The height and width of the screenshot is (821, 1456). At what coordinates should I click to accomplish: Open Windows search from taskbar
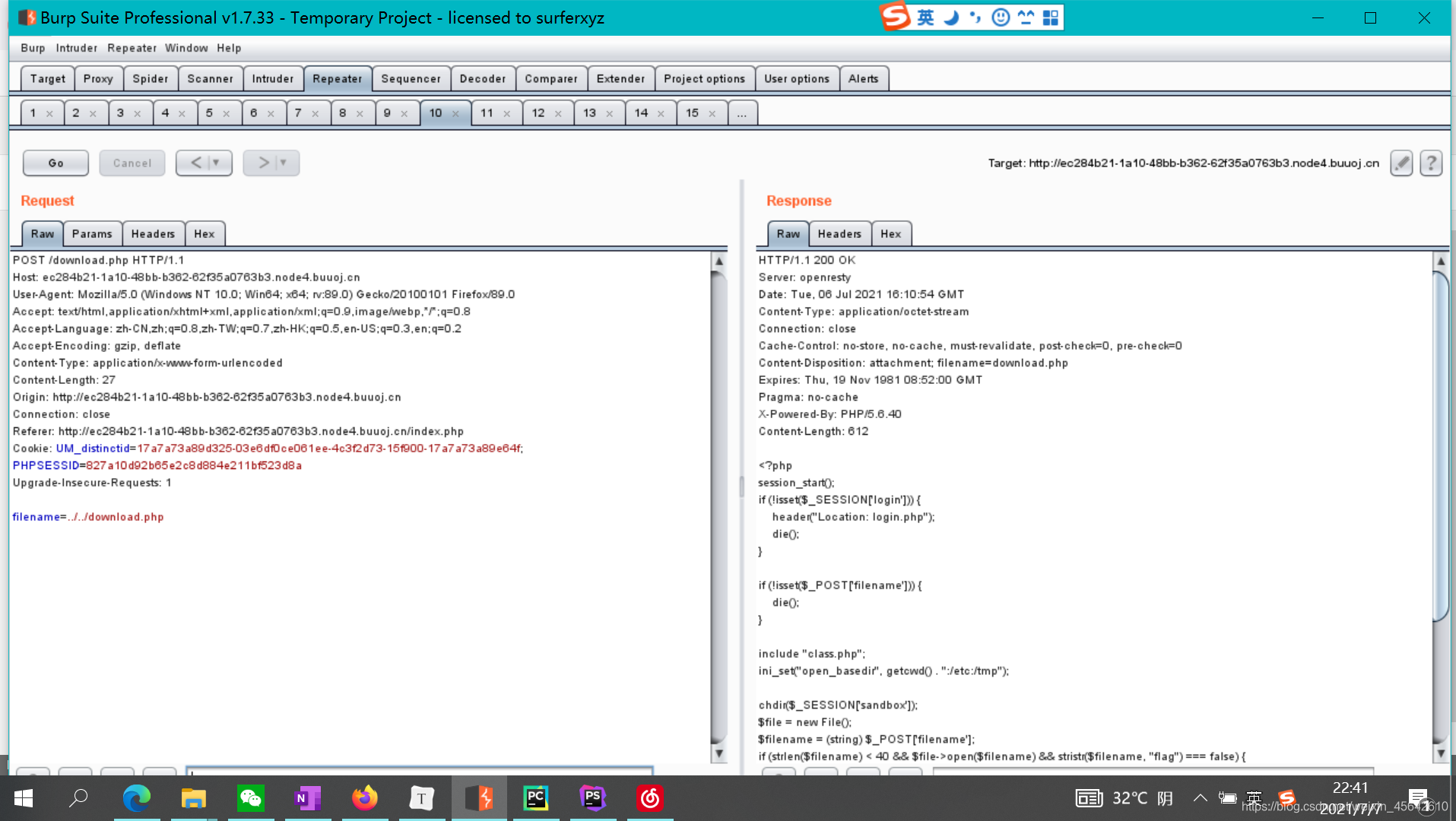(78, 798)
